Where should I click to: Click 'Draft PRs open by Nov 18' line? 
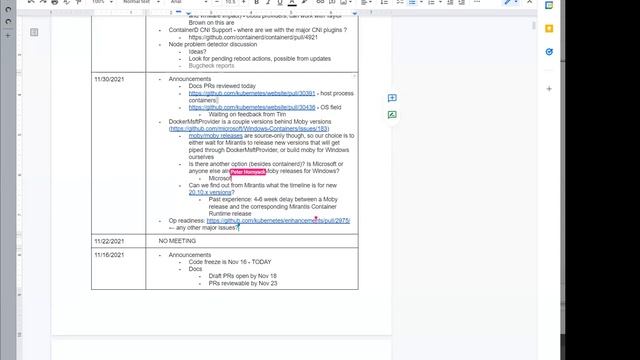pyautogui.click(x=242, y=276)
